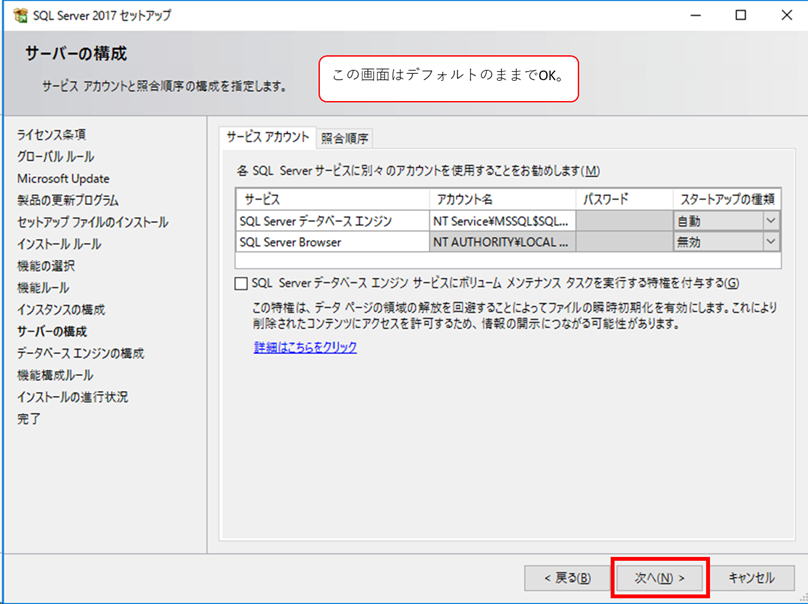Image resolution: width=808 pixels, height=604 pixels.
Task: Enable volume maintenance task privilege checkbox
Action: [x=241, y=283]
